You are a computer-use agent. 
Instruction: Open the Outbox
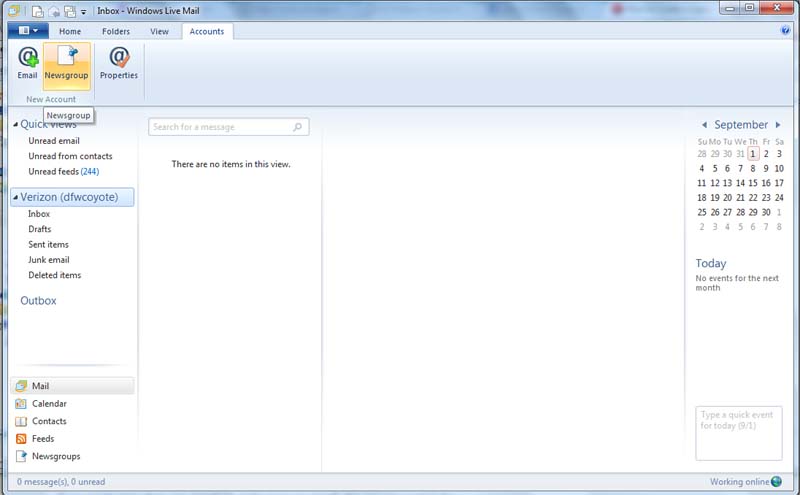click(x=38, y=301)
